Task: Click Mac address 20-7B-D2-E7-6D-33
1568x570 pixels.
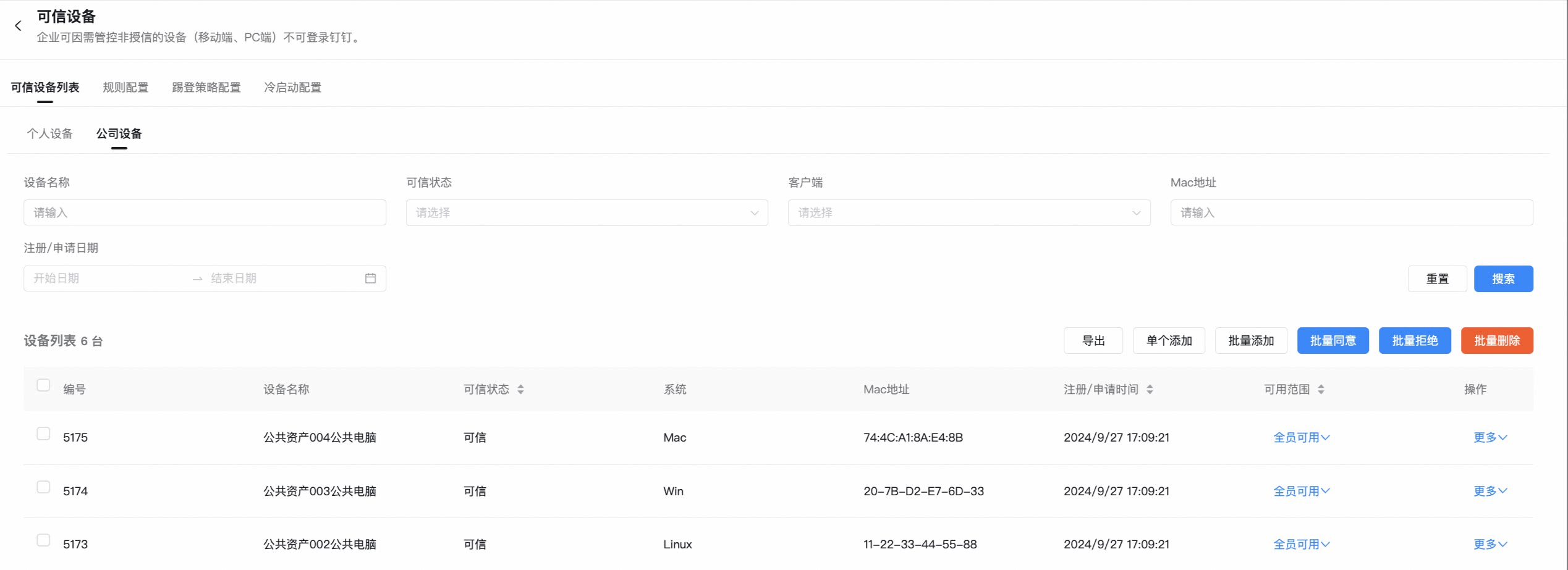Action: 923,491
